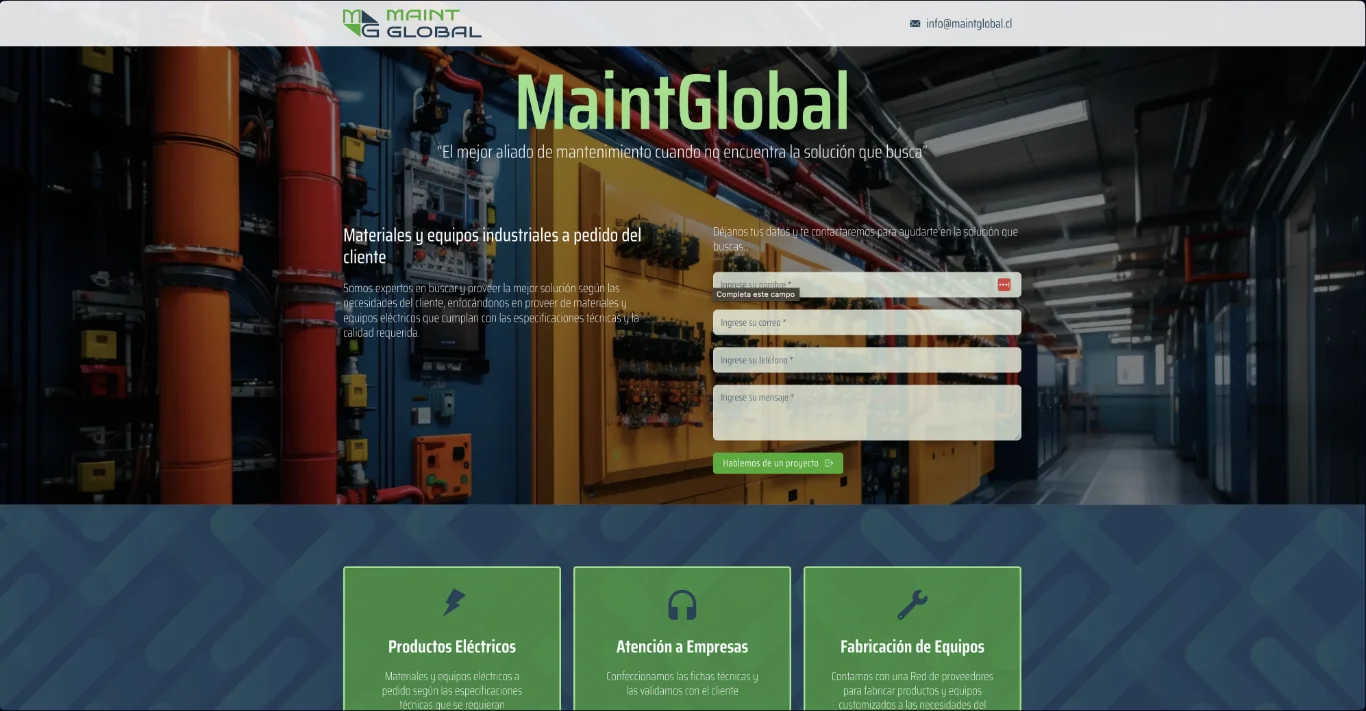1366x711 pixels.
Task: Submit with Hablemos de un proyecto button
Action: click(x=778, y=463)
